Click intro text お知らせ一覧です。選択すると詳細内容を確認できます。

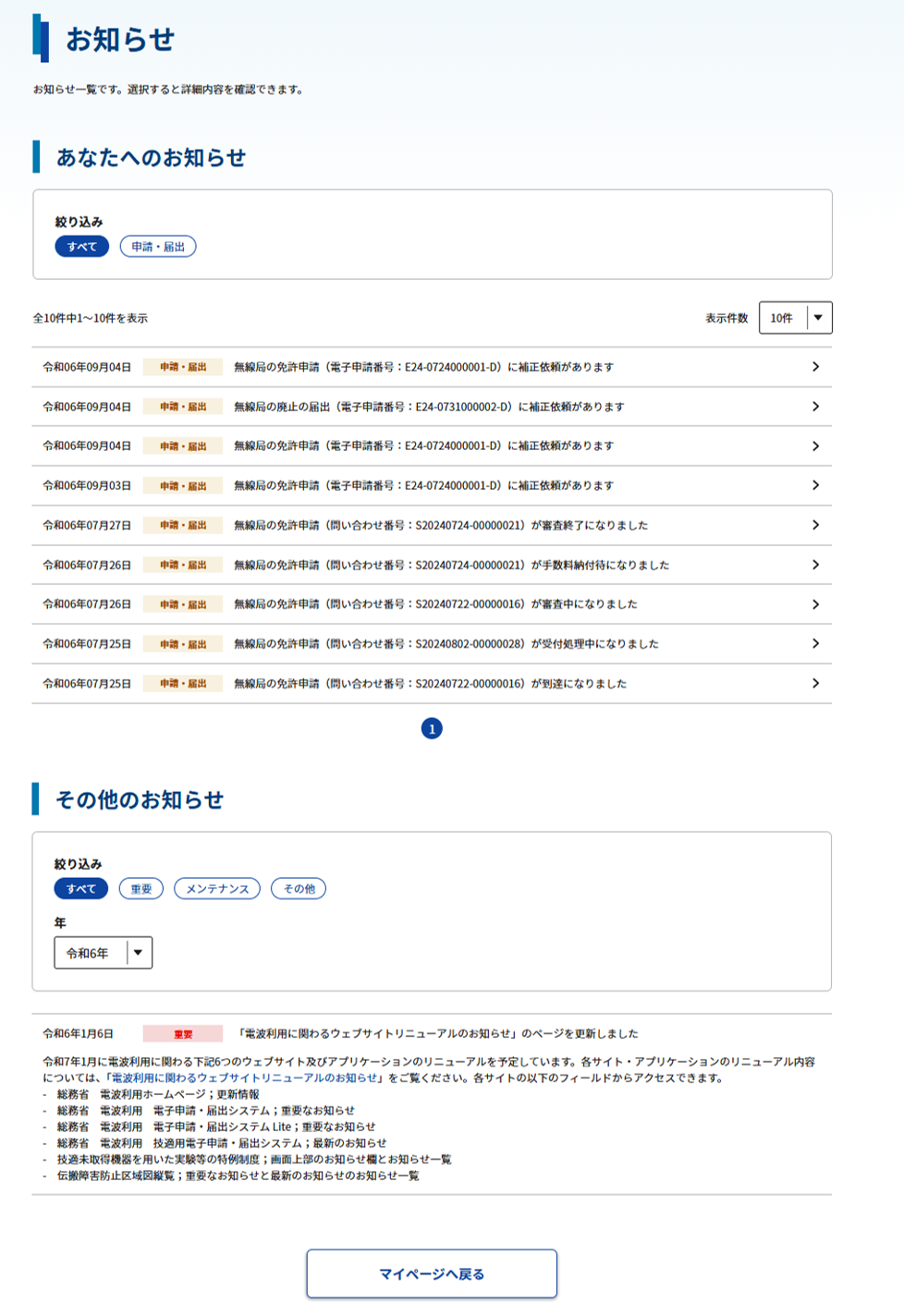pyautogui.click(x=168, y=90)
